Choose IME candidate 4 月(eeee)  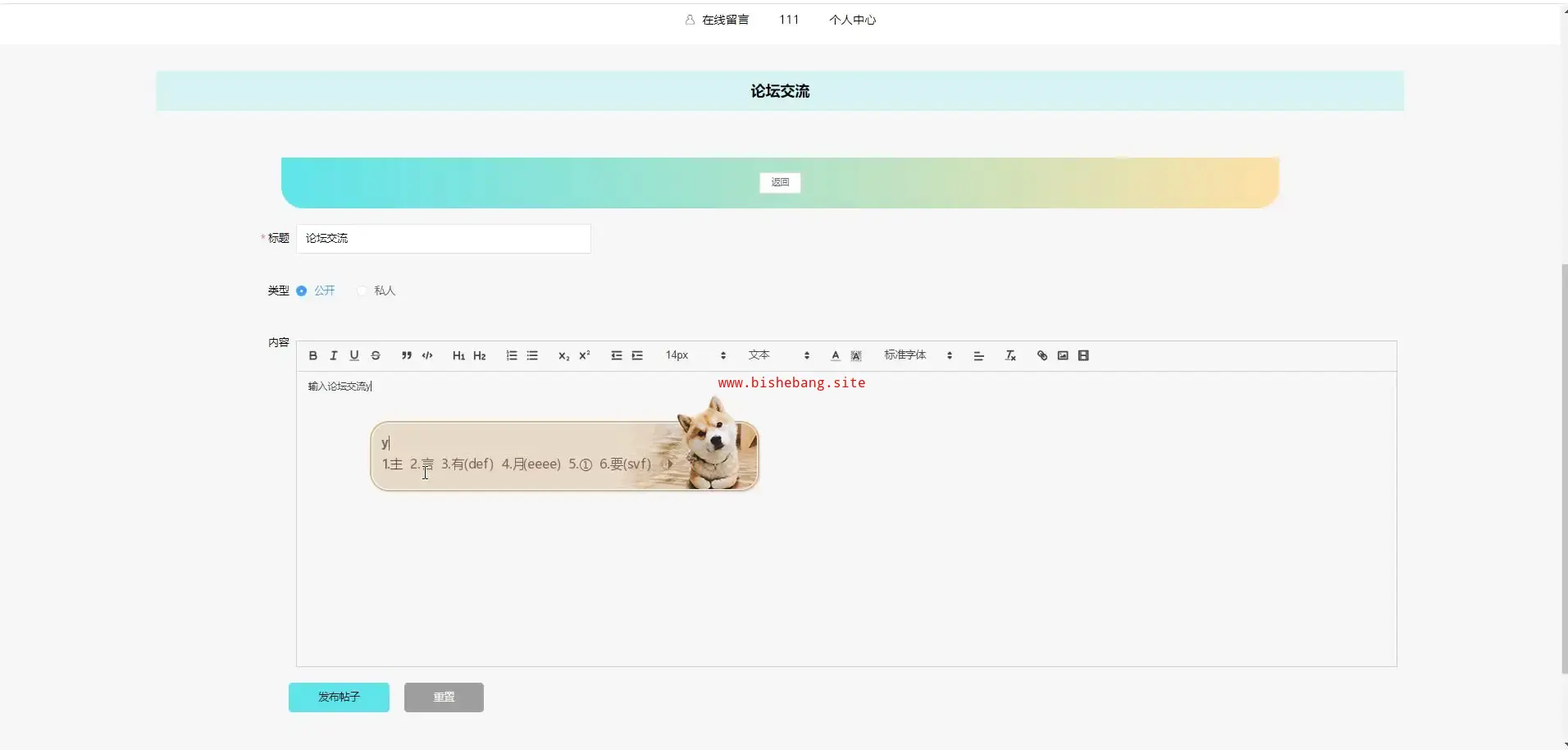pos(531,464)
